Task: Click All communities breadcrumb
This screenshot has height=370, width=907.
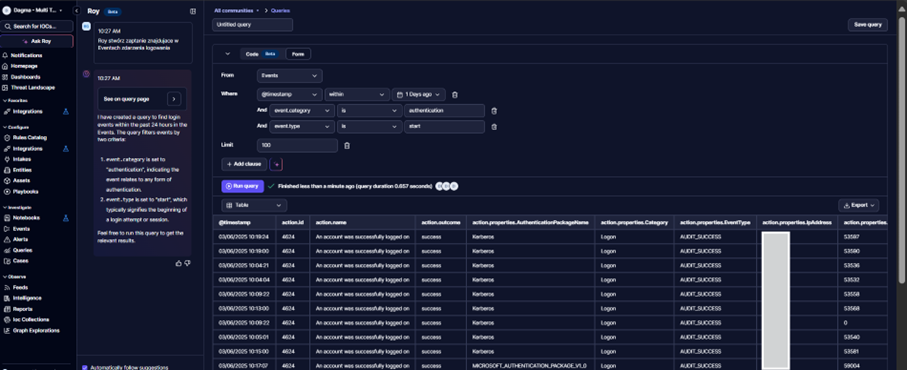Action: point(234,10)
